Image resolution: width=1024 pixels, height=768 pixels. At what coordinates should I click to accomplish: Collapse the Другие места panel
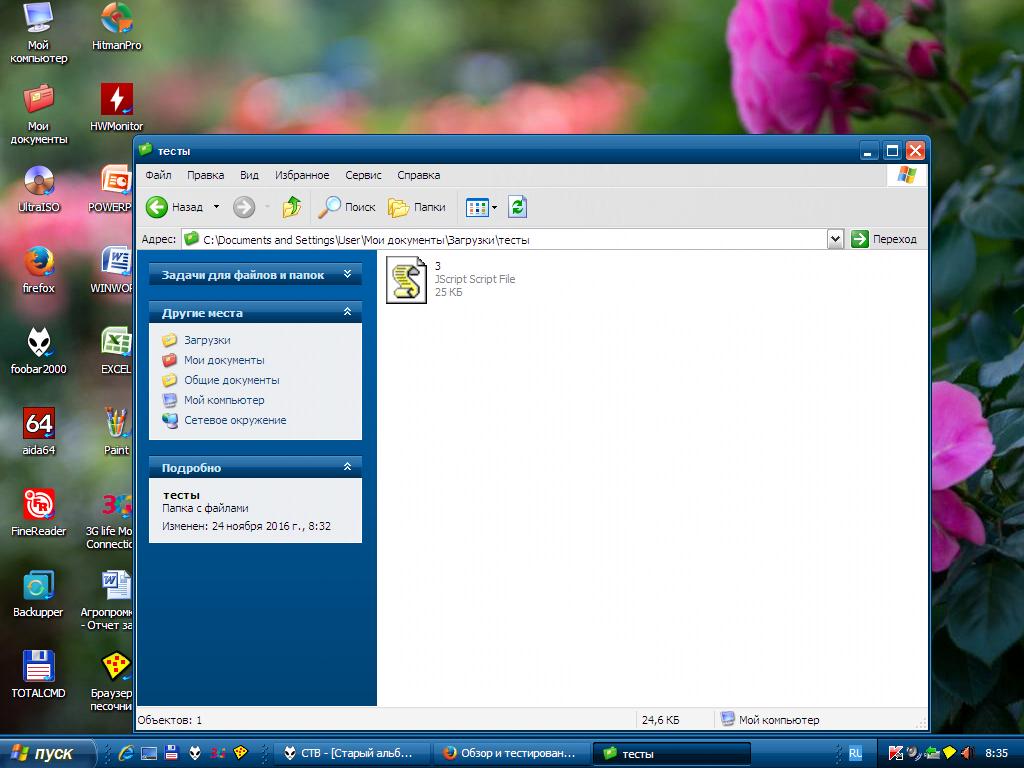[x=347, y=312]
